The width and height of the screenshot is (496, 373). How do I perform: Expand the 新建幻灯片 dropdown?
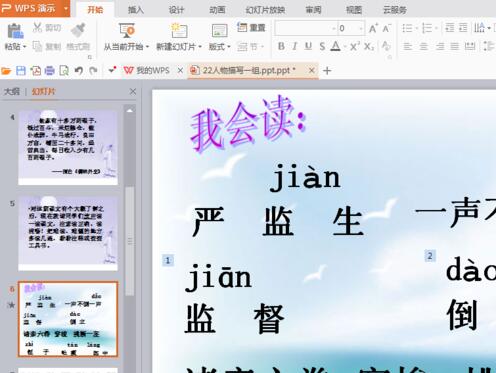point(200,47)
